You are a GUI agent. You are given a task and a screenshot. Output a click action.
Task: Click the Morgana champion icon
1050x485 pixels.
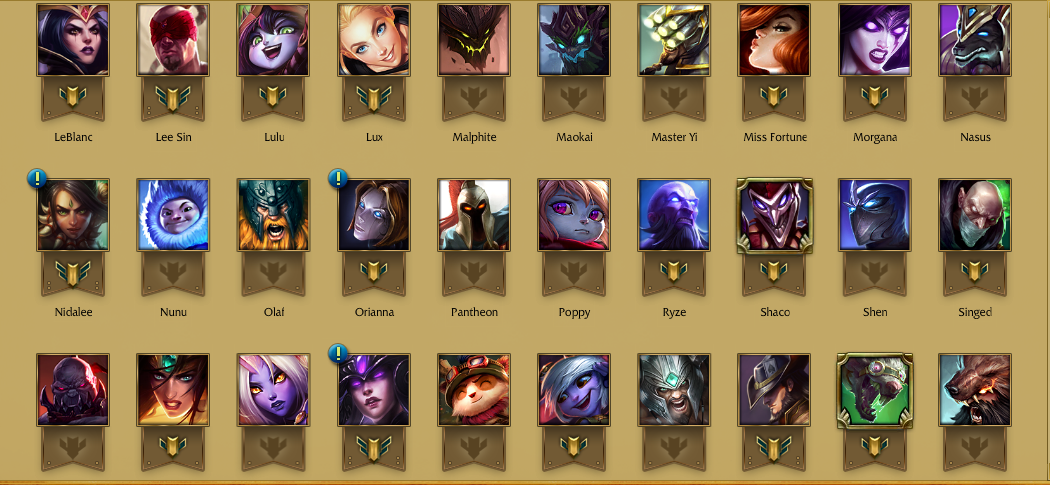coord(875,40)
